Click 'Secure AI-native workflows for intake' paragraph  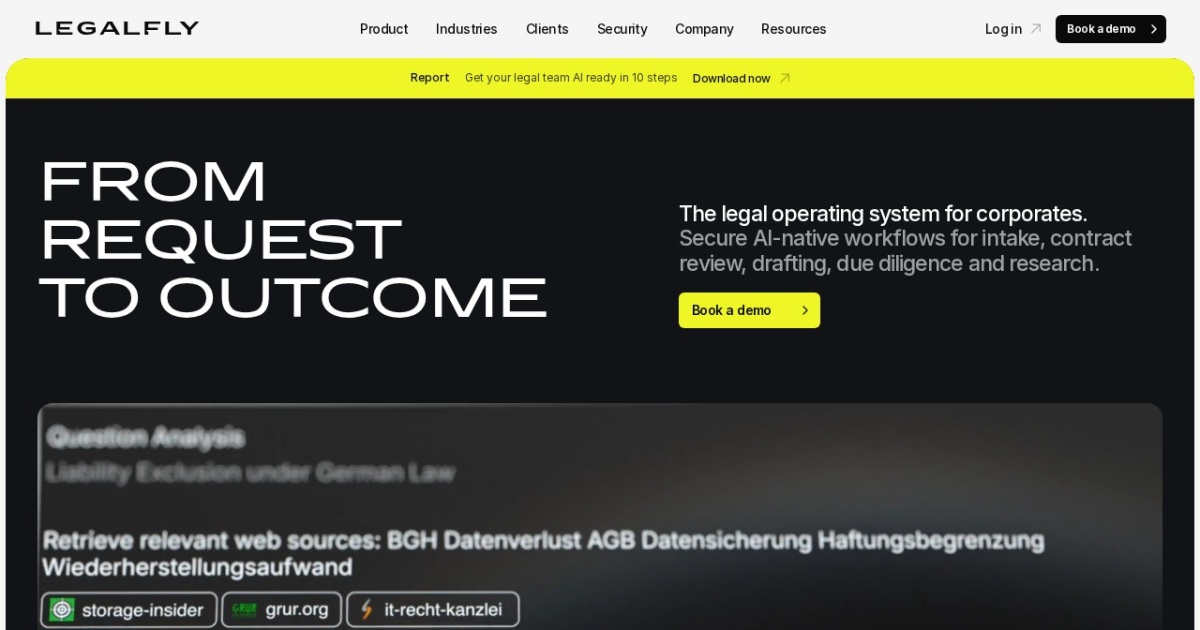(905, 251)
